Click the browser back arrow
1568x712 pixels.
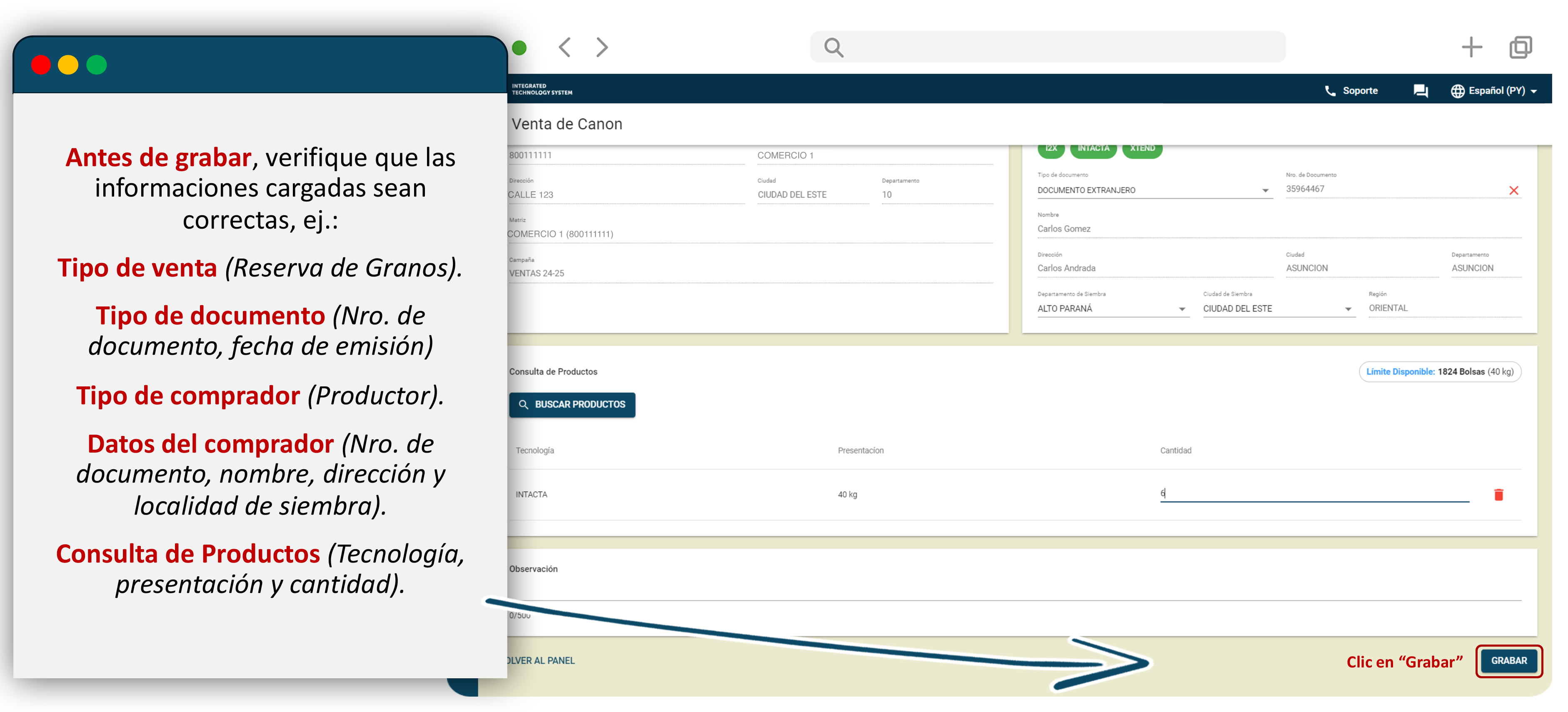(564, 47)
